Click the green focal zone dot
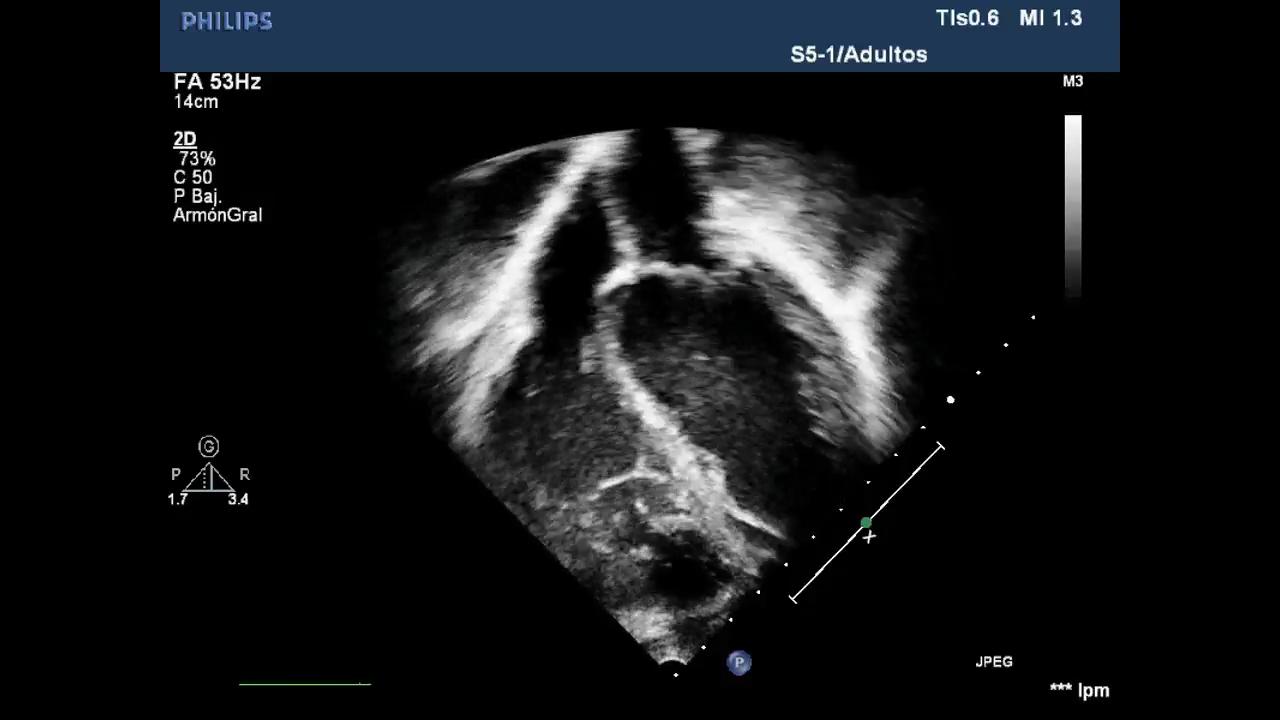Image resolution: width=1280 pixels, height=720 pixels. pos(866,523)
